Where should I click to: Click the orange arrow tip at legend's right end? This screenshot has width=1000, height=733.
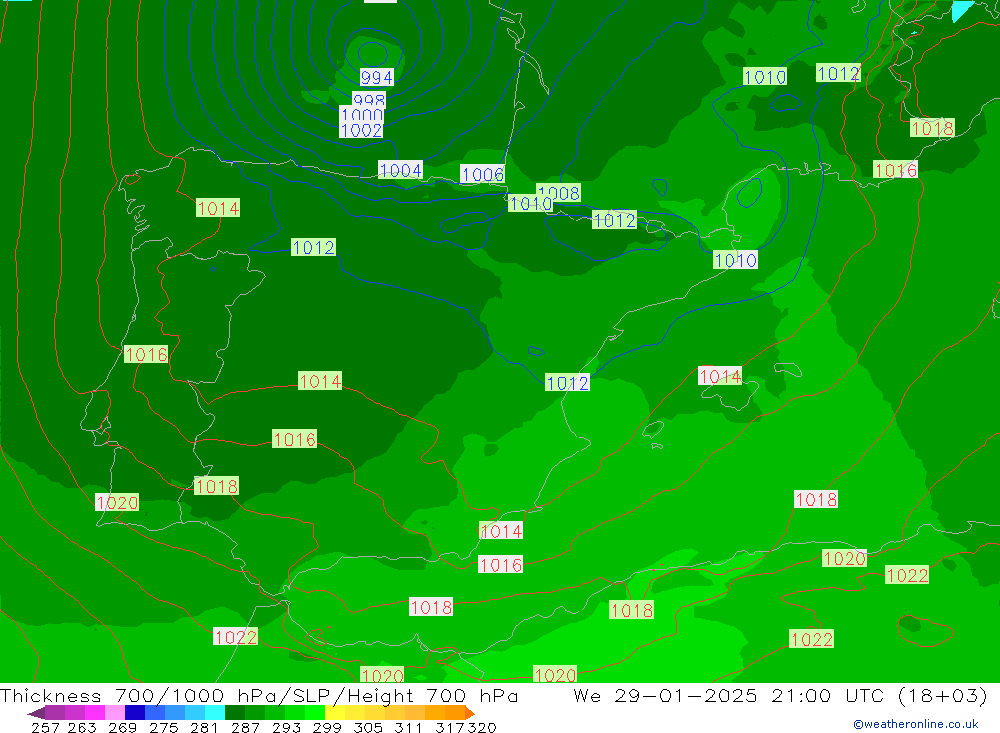(470, 713)
